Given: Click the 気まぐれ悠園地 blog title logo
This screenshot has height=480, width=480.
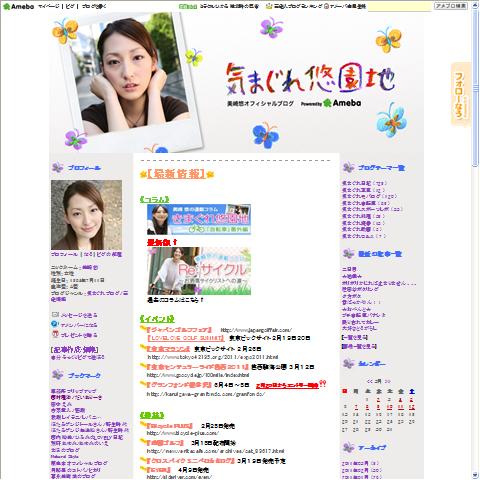Looking at the screenshot, I should [310, 79].
